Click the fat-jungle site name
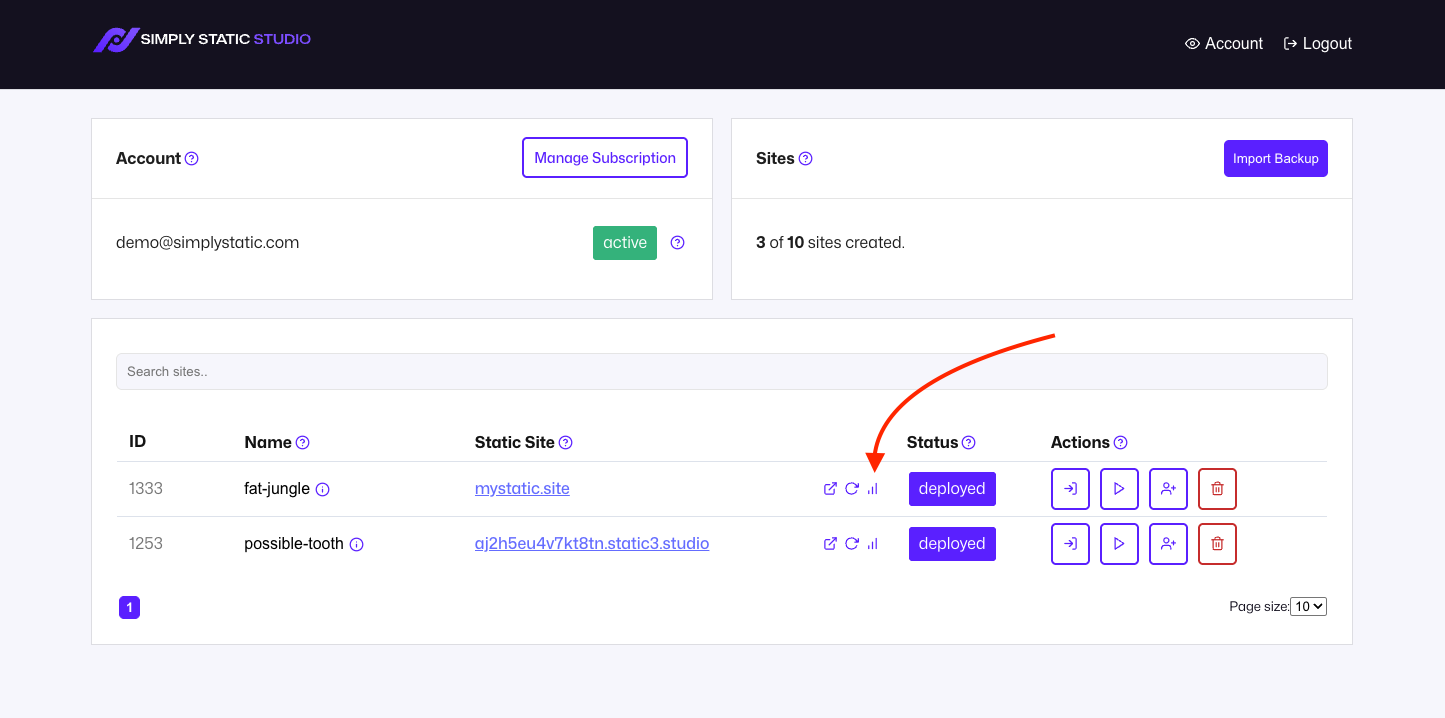Image resolution: width=1445 pixels, height=718 pixels. [x=277, y=489]
